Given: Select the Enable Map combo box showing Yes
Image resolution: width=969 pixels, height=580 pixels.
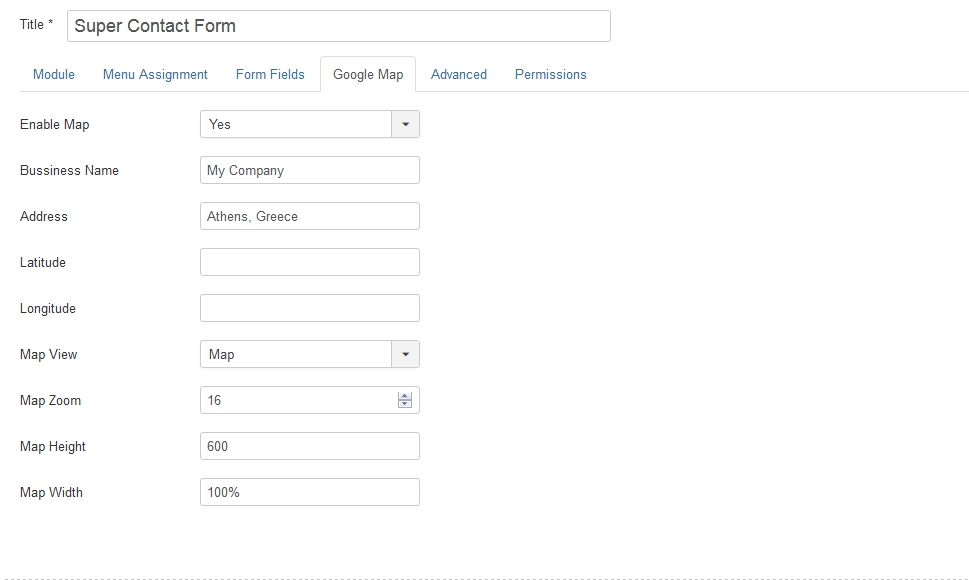Looking at the screenshot, I should coord(310,124).
